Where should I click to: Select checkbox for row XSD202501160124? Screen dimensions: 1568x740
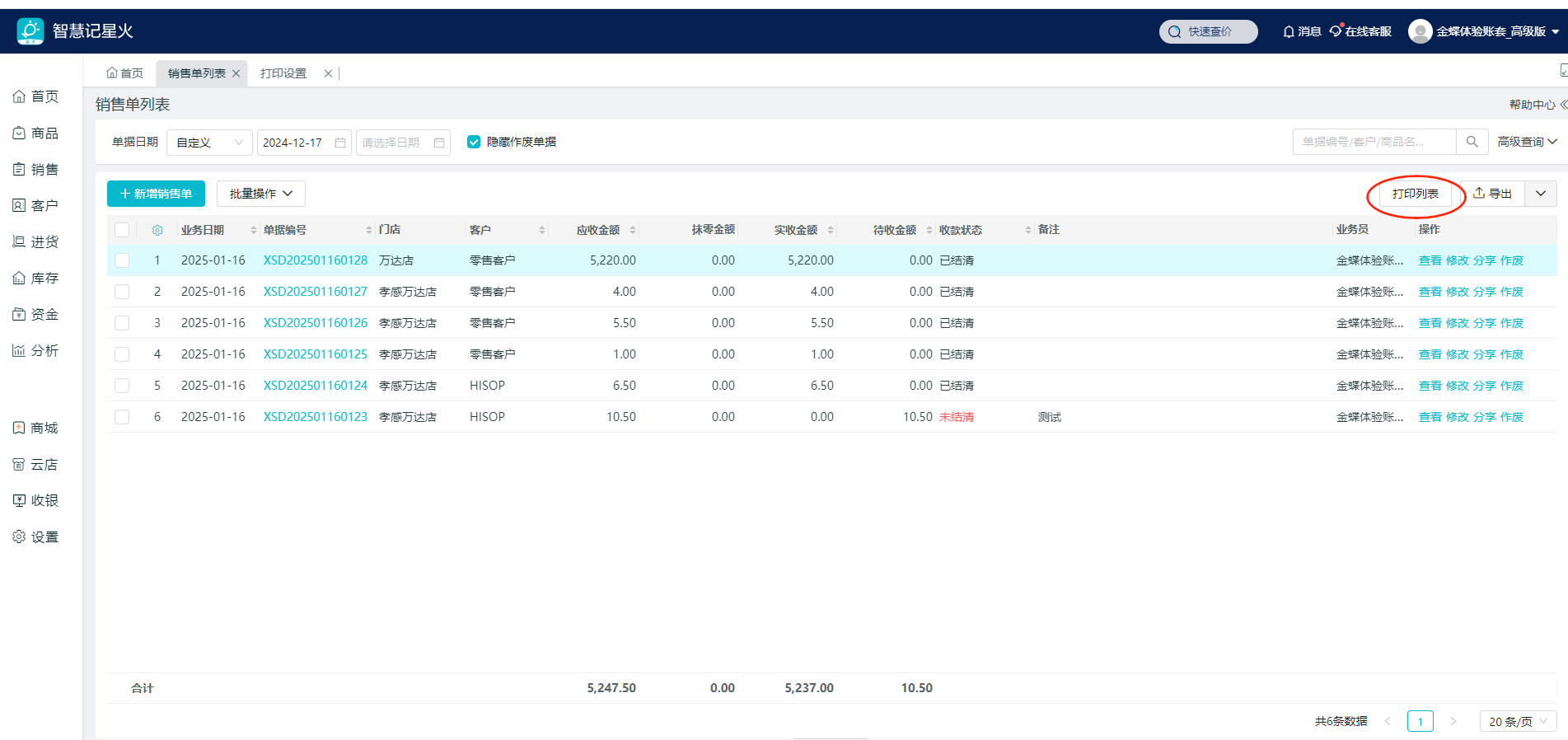[122, 386]
